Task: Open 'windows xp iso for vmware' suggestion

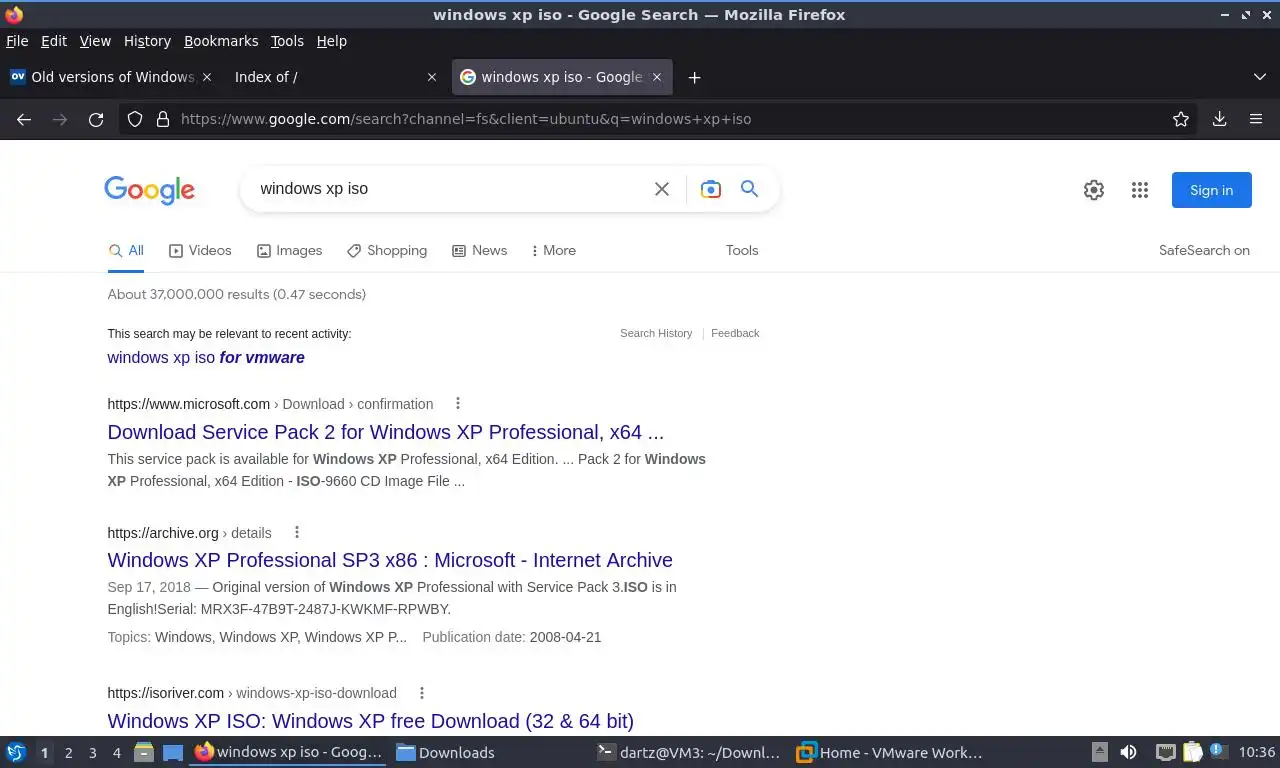Action: (x=206, y=357)
